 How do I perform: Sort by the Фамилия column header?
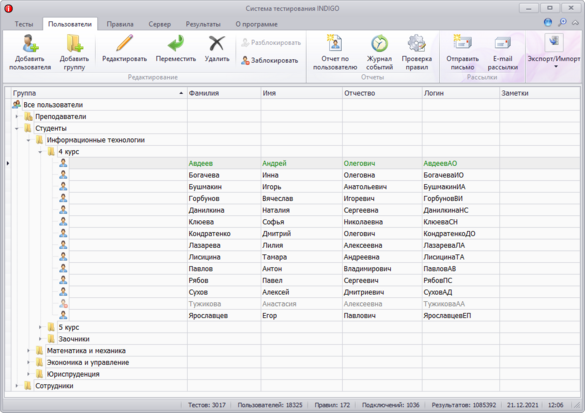click(223, 93)
